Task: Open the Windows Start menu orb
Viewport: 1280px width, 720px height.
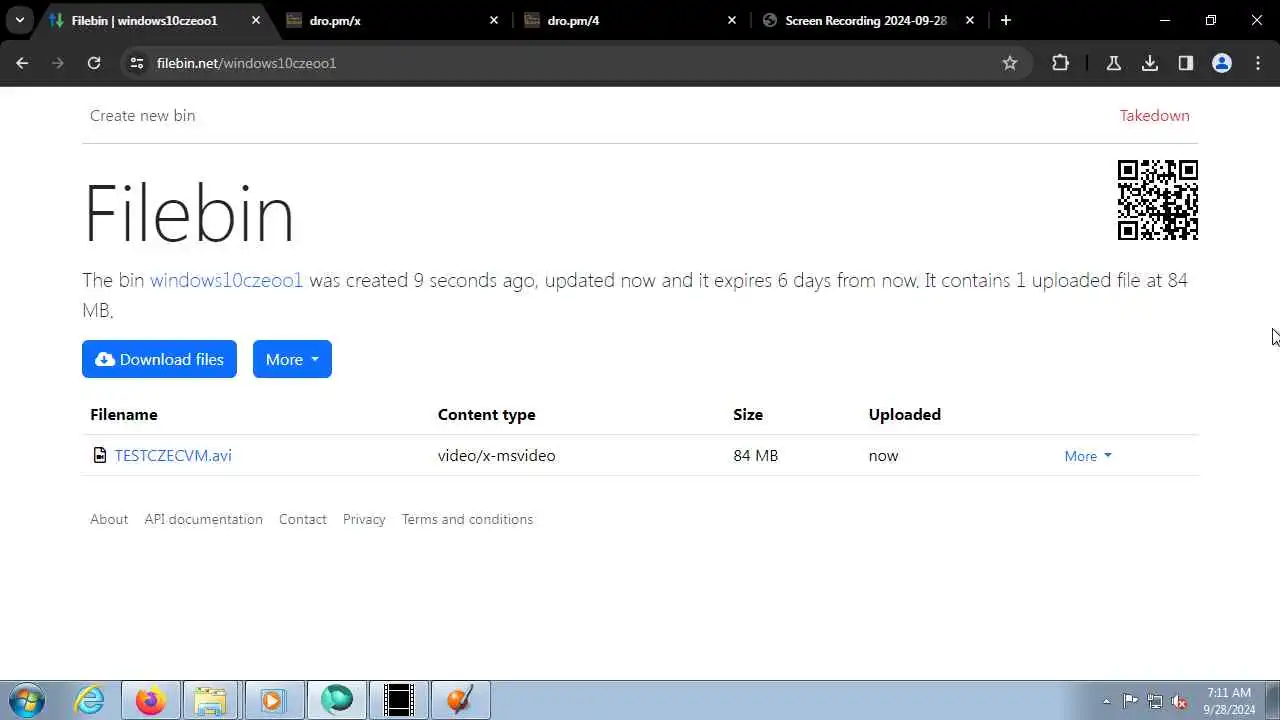Action: [x=26, y=700]
